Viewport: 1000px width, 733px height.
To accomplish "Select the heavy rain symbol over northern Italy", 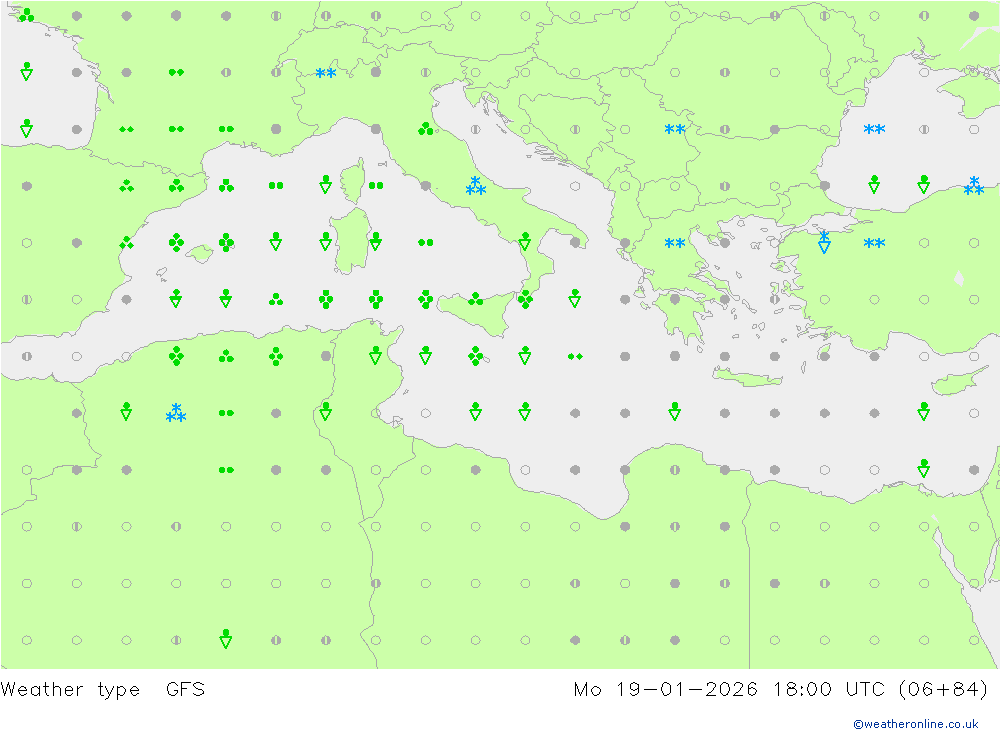I will tap(425, 129).
